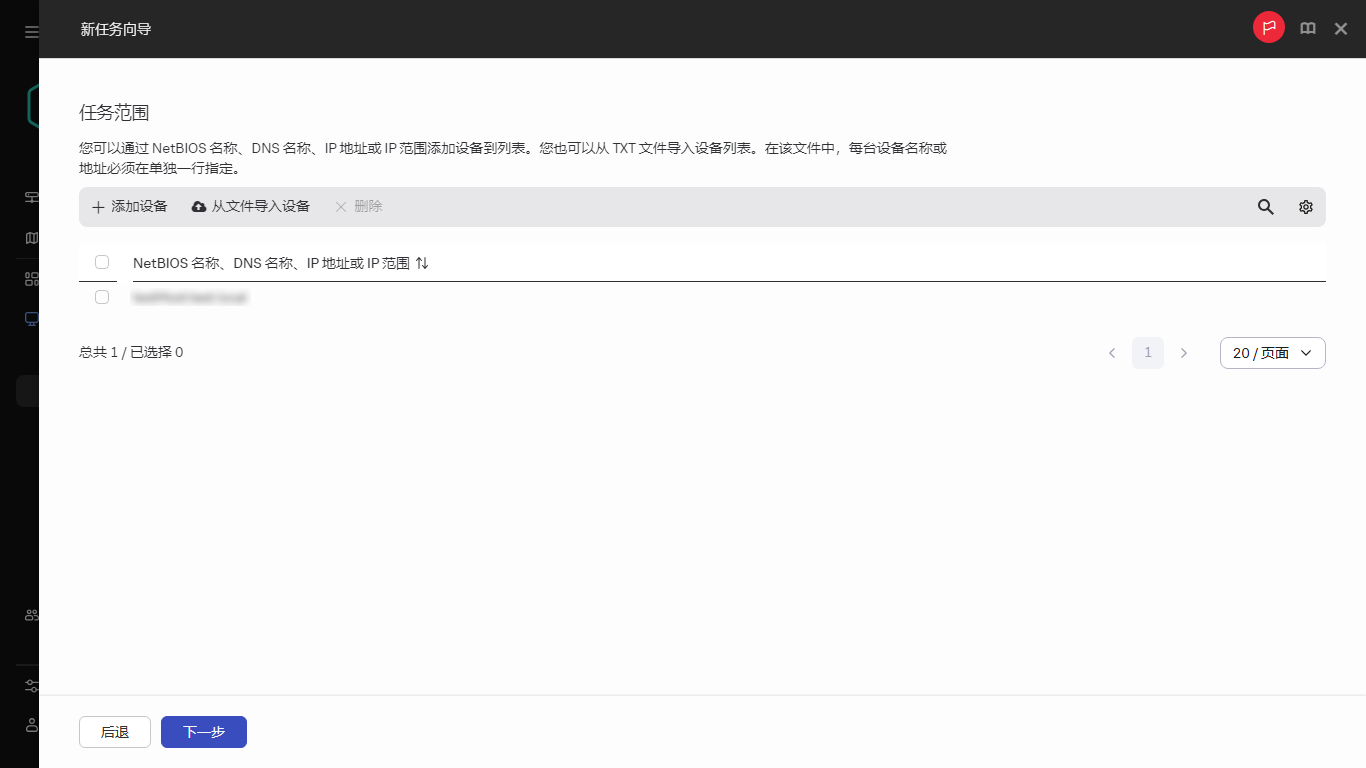This screenshot has width=1366, height=768.
Task: Click the next page chevron in pagination
Action: (1184, 353)
